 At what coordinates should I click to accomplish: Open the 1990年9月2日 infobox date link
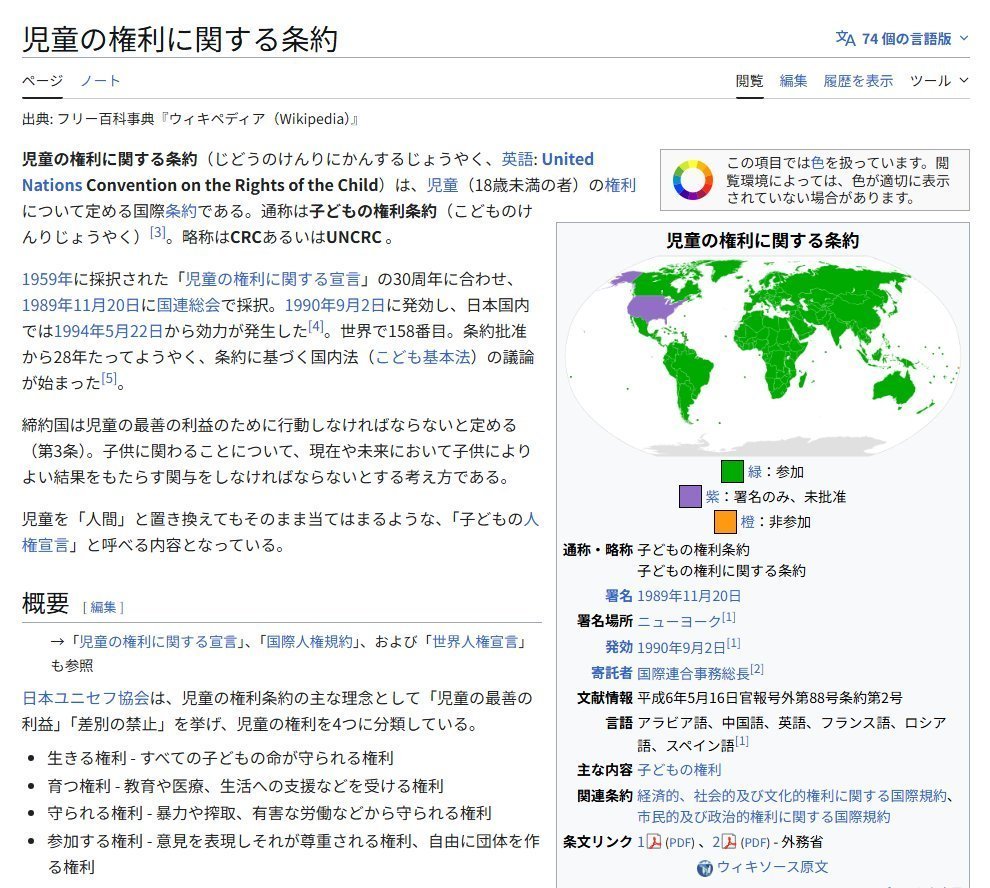pyautogui.click(x=681, y=647)
